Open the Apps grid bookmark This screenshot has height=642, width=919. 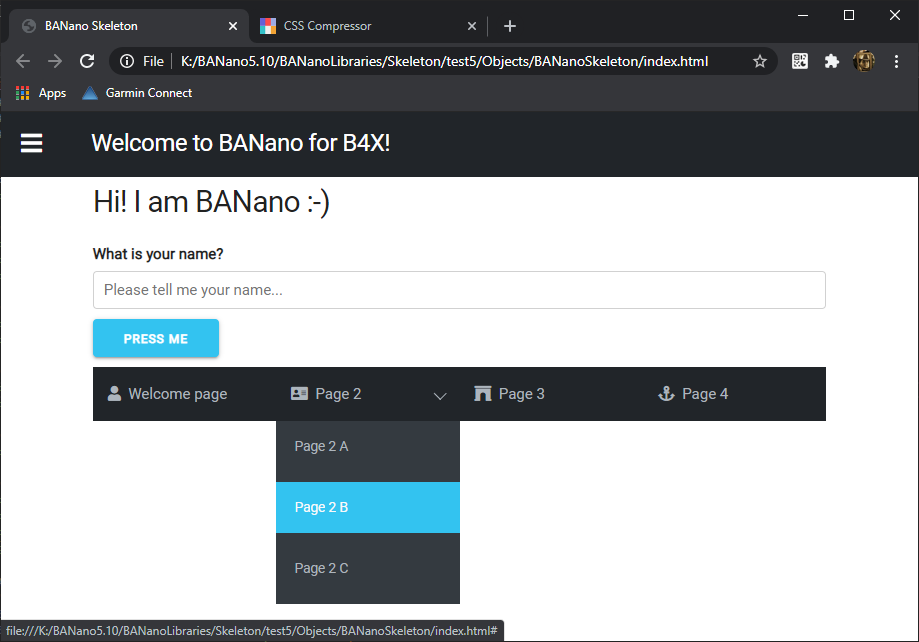(x=40, y=93)
